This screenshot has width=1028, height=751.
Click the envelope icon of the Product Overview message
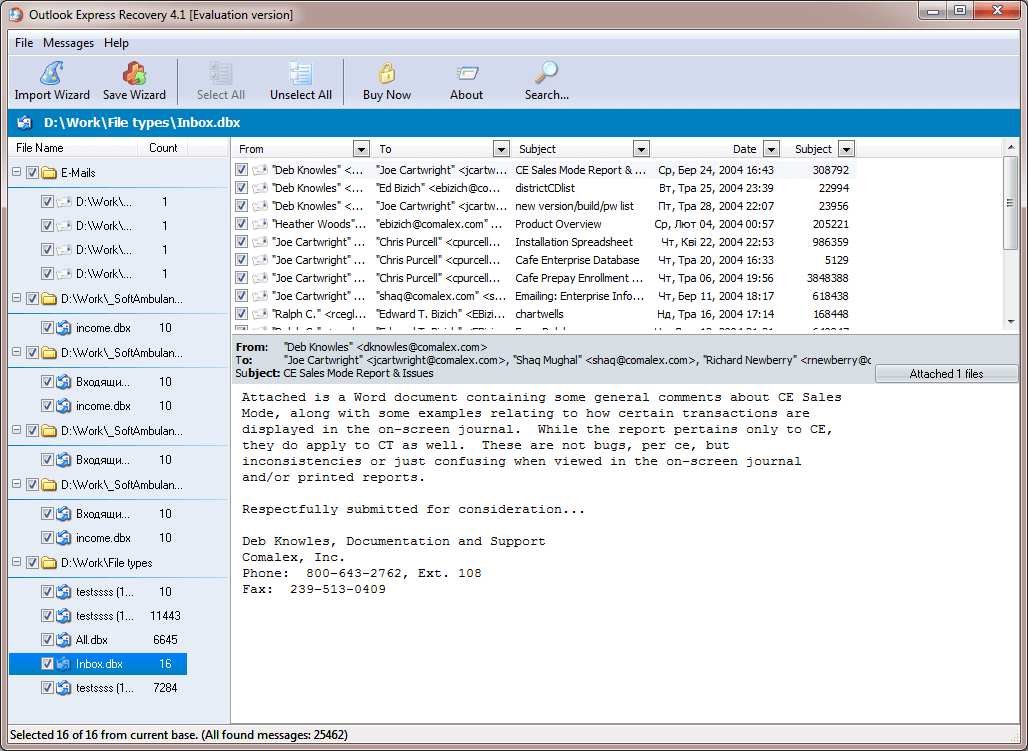coord(260,224)
